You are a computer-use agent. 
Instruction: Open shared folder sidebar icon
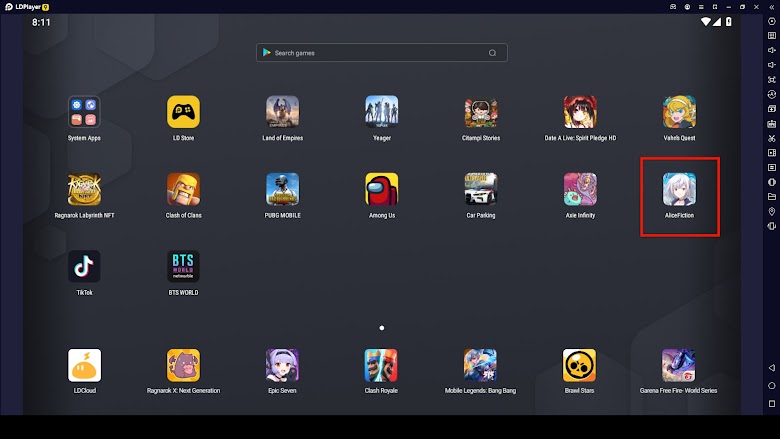772,197
